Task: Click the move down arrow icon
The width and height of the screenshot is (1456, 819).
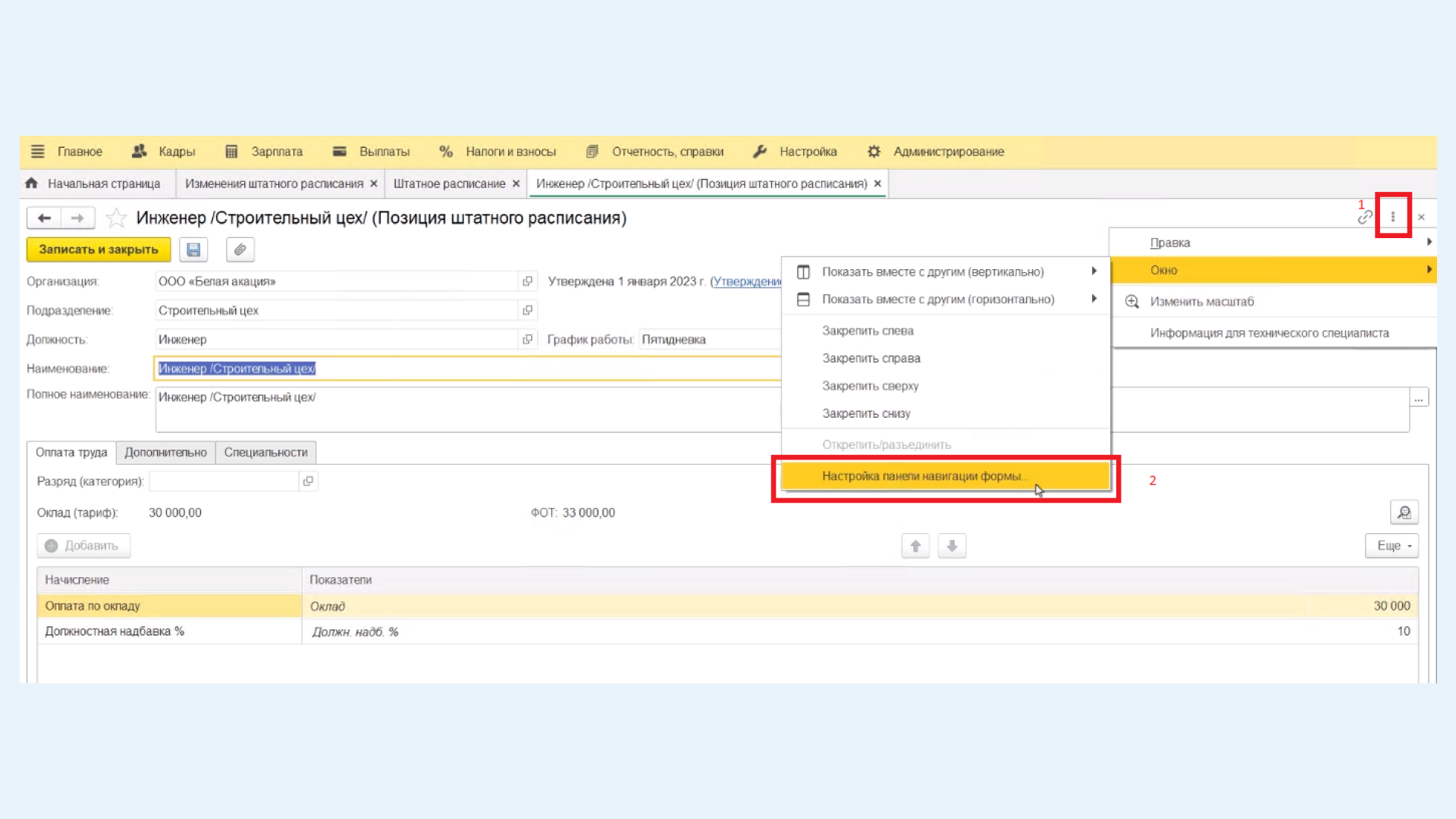Action: click(x=951, y=546)
